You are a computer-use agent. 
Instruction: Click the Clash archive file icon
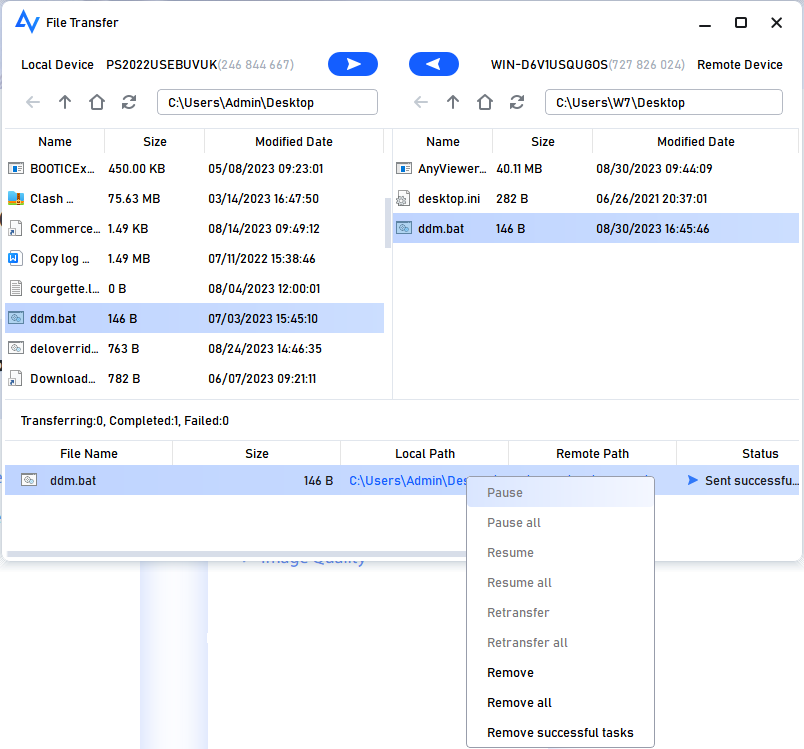pyautogui.click(x=16, y=198)
